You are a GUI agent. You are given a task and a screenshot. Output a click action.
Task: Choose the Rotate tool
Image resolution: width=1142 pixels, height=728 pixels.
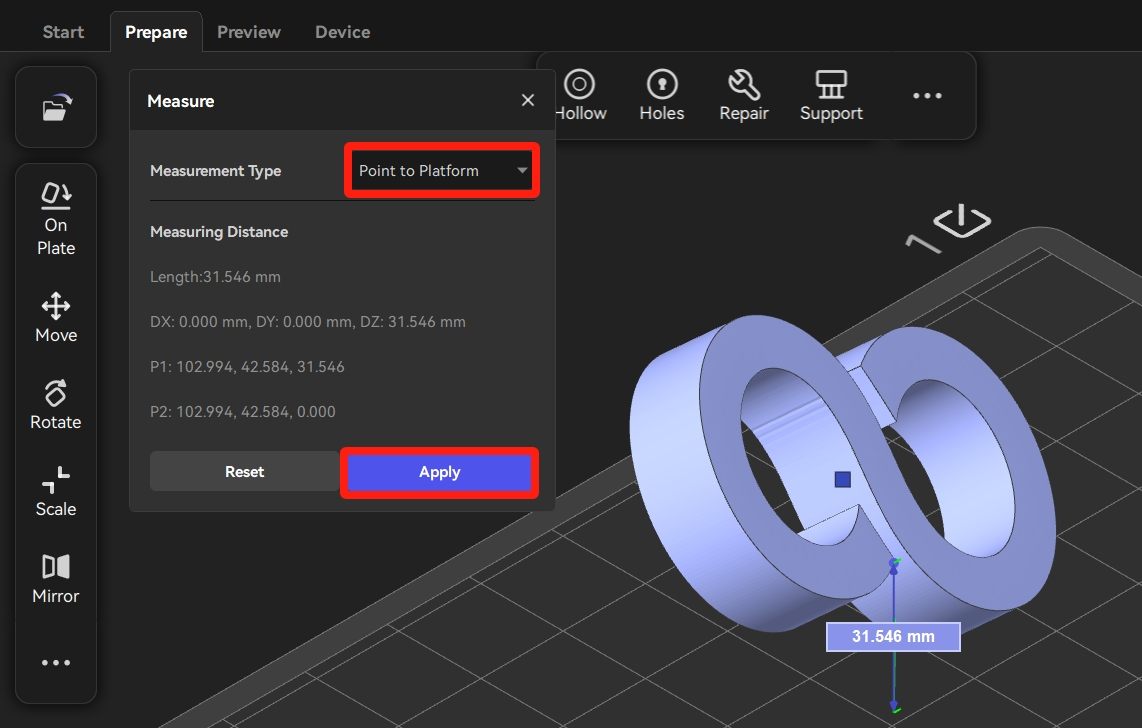[56, 405]
